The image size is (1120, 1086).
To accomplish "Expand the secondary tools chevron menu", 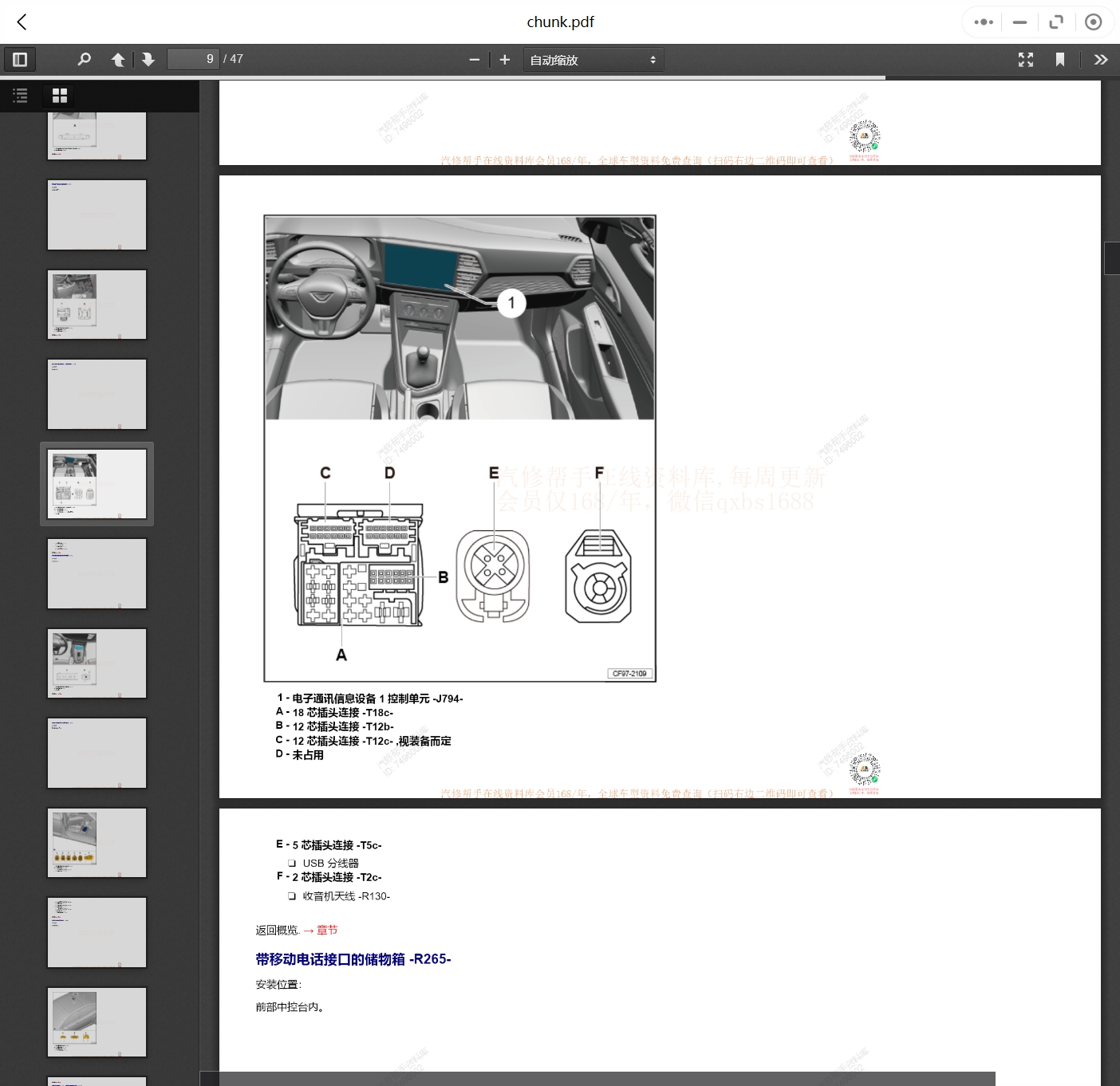I will 1101,59.
